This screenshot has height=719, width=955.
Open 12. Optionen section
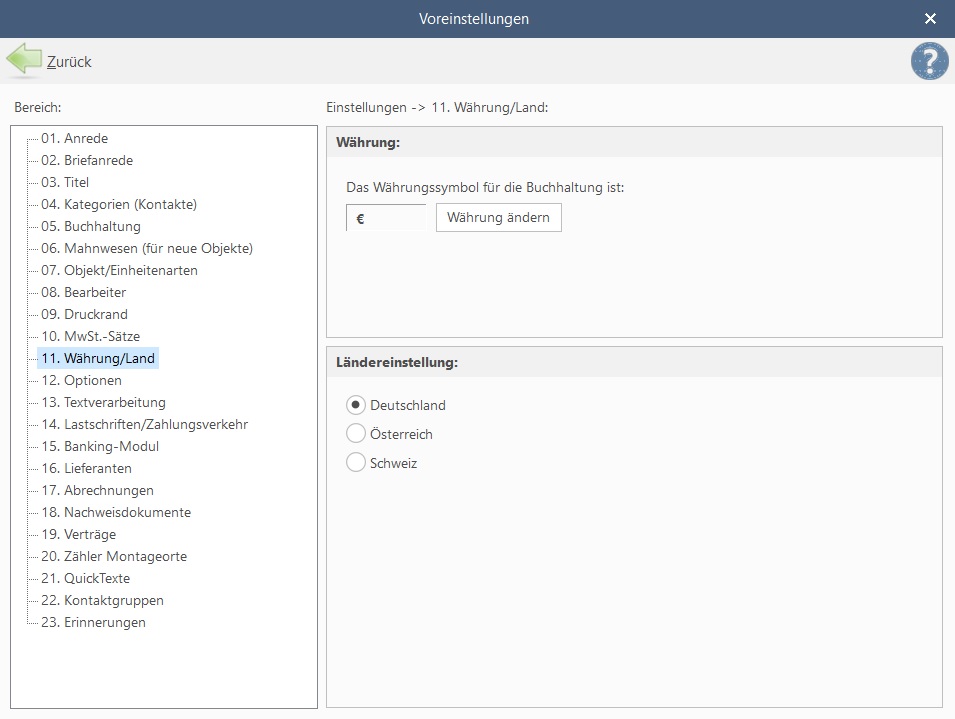82,380
